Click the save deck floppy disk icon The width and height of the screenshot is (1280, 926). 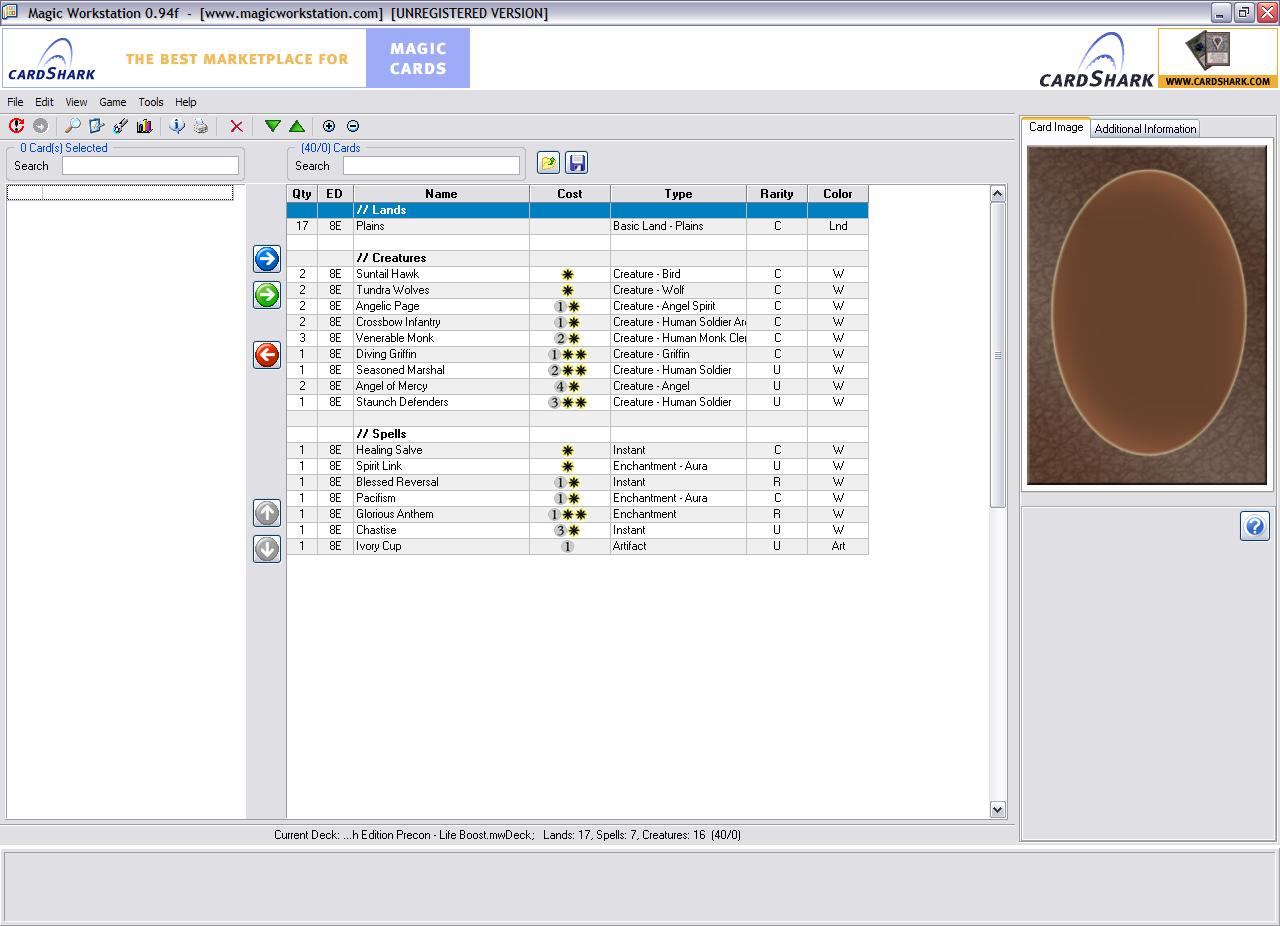click(576, 163)
